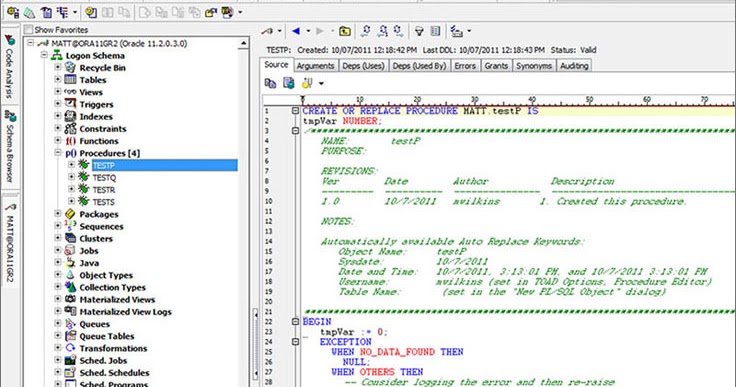
Task: Select the Queue Tables node
Action: pos(107,336)
